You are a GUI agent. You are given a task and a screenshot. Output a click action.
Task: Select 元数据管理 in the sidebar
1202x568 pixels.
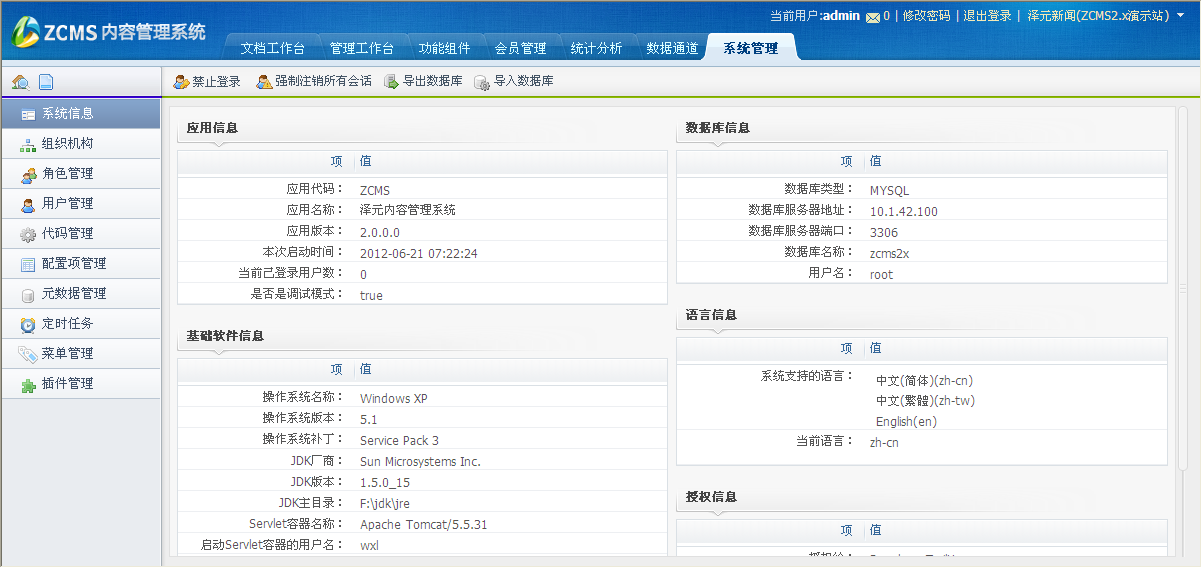pyautogui.click(x=74, y=294)
